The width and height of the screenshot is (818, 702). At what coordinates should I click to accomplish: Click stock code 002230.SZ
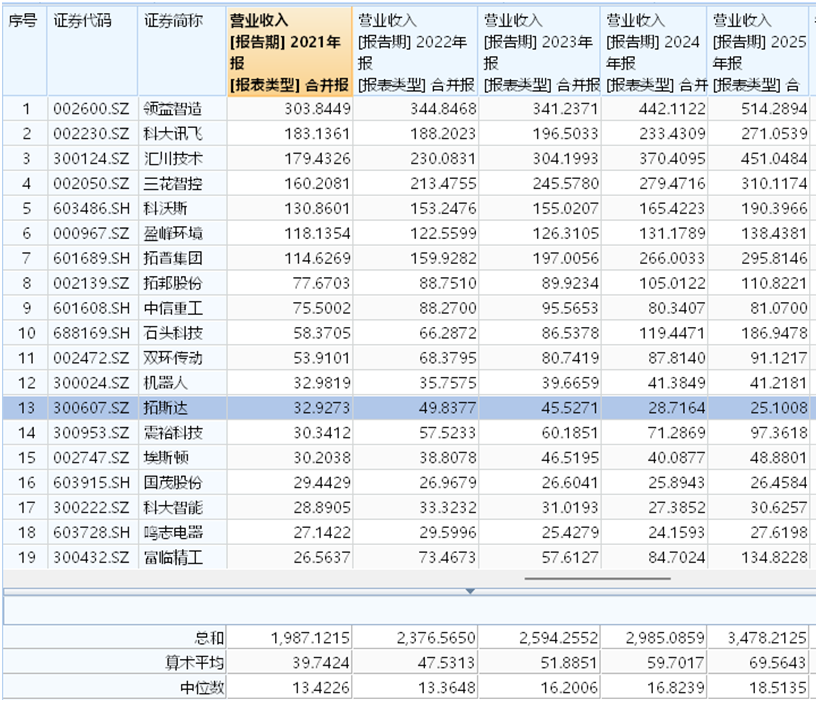pyautogui.click(x=91, y=134)
